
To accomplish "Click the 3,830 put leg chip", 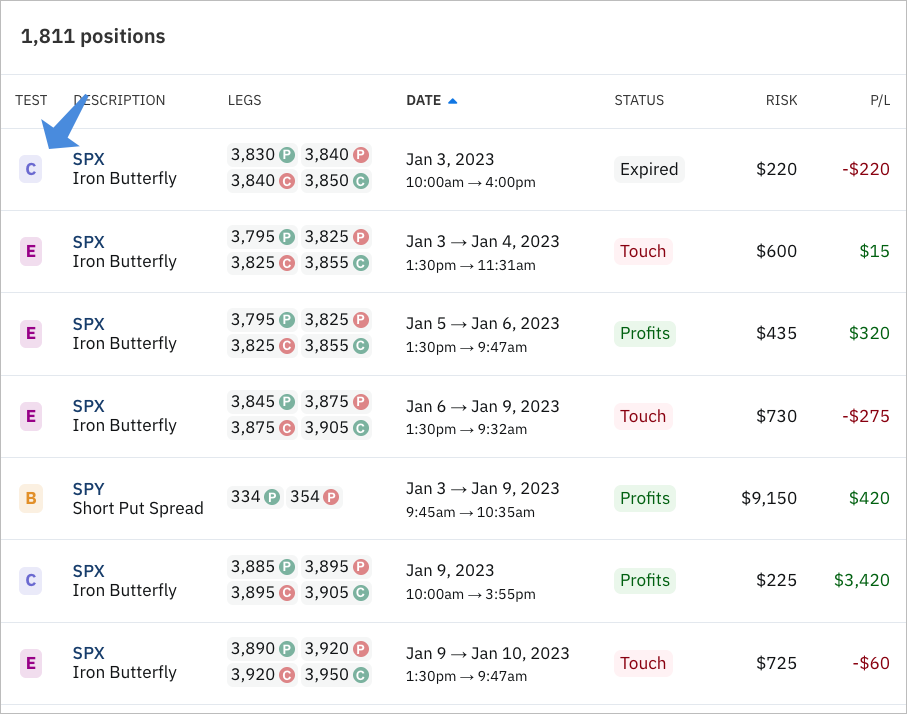I will click(263, 155).
